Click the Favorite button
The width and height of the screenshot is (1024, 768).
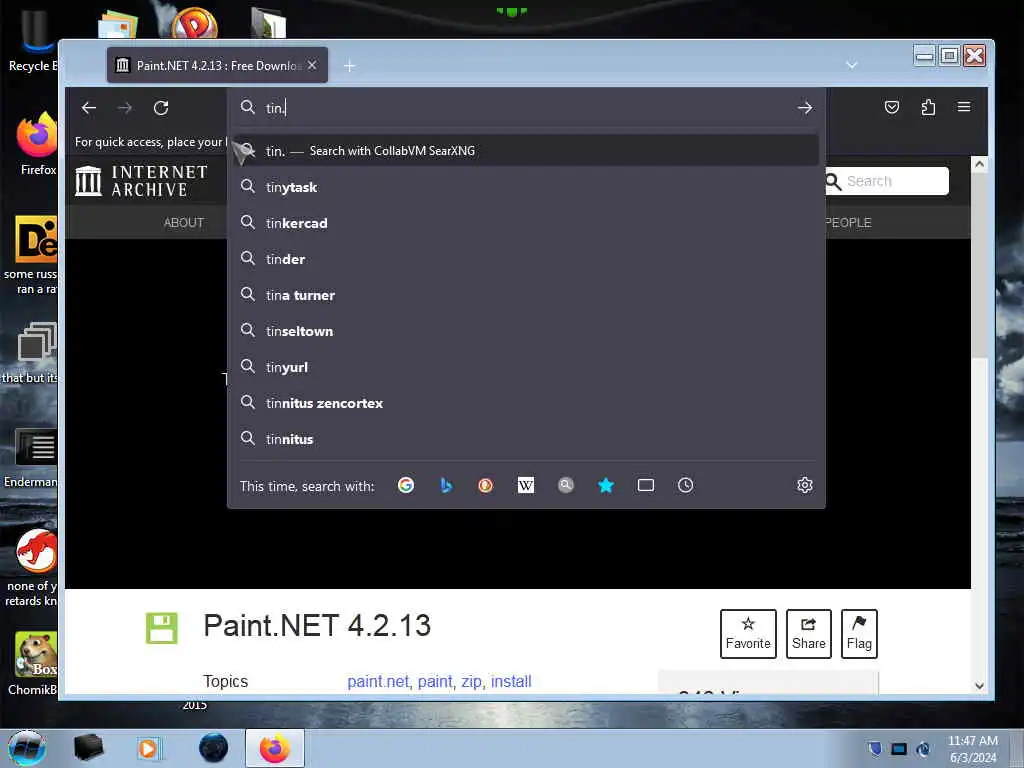click(x=748, y=633)
